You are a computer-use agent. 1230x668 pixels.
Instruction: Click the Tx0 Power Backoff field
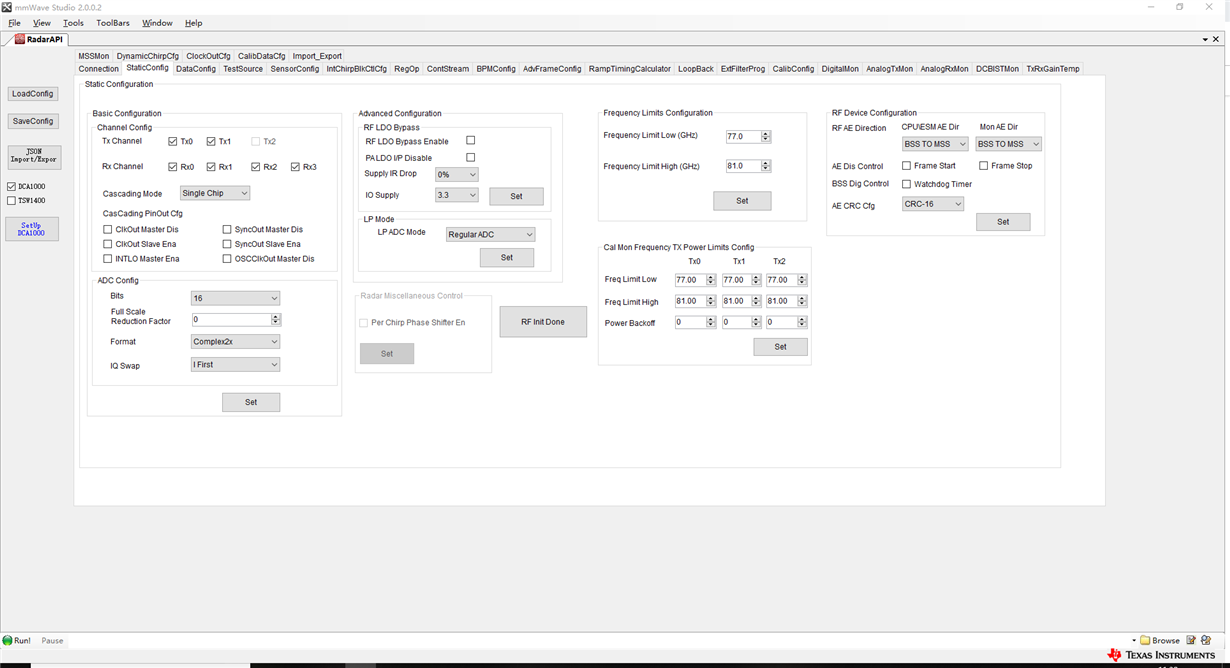(690, 322)
